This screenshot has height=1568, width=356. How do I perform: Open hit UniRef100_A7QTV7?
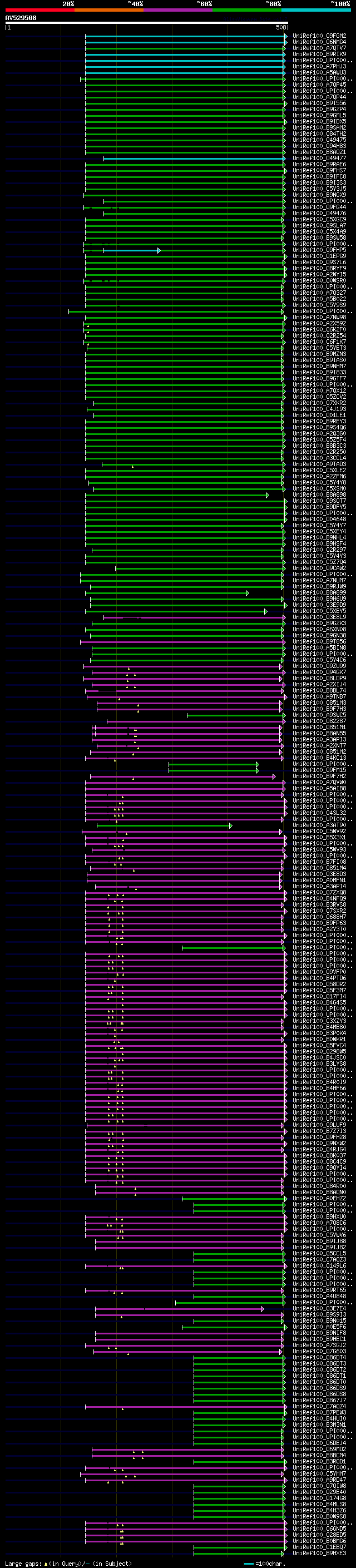[319, 48]
